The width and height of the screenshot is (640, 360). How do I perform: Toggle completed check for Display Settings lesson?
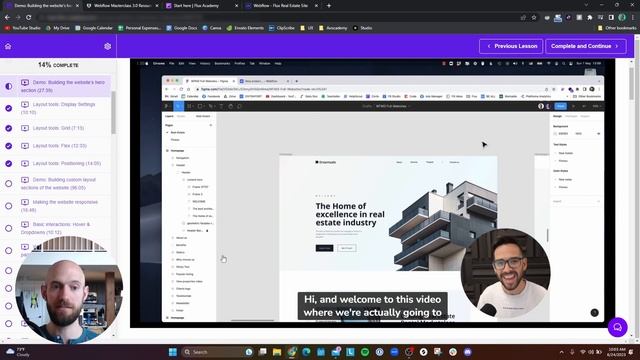pyautogui.click(x=9, y=108)
